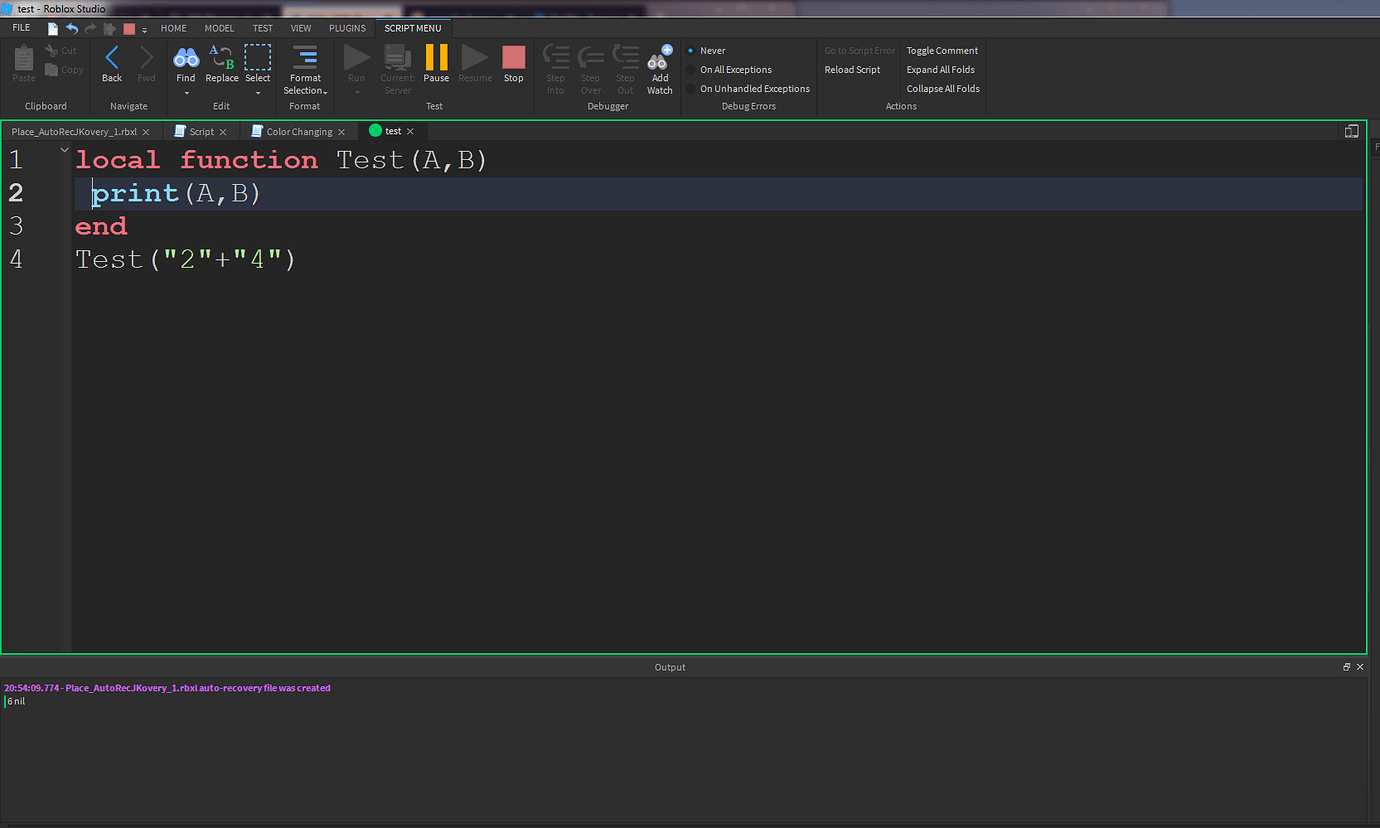Pause the running test
1380x828 pixels.
[x=436, y=57]
